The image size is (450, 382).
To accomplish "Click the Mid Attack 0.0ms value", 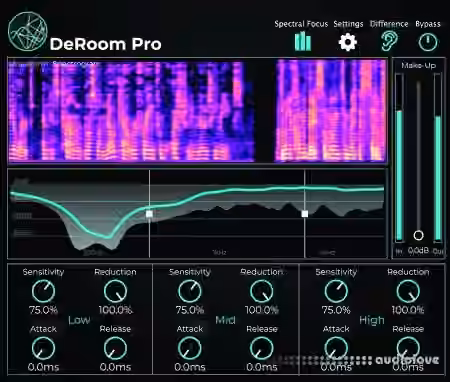I will (190, 367).
